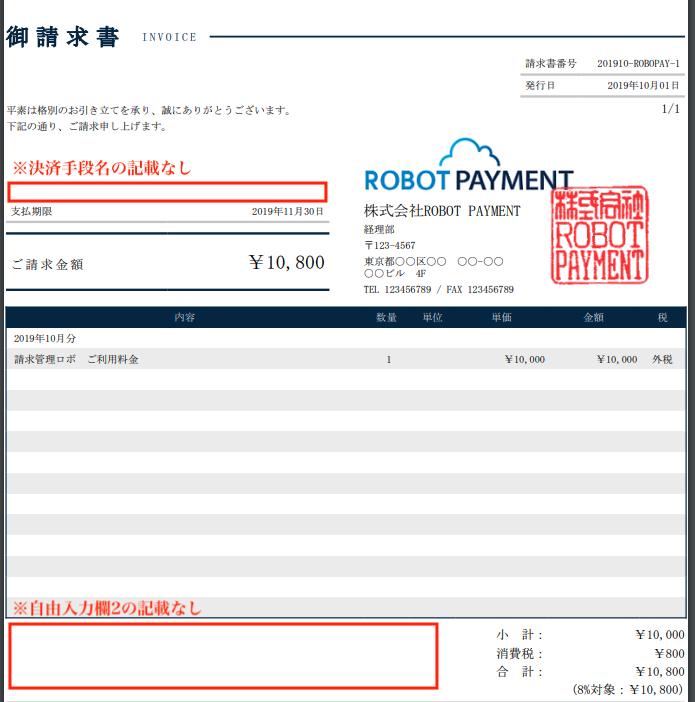The image size is (695, 702).
Task: Click the TEL 123456789 / FAX line
Action: [439, 290]
